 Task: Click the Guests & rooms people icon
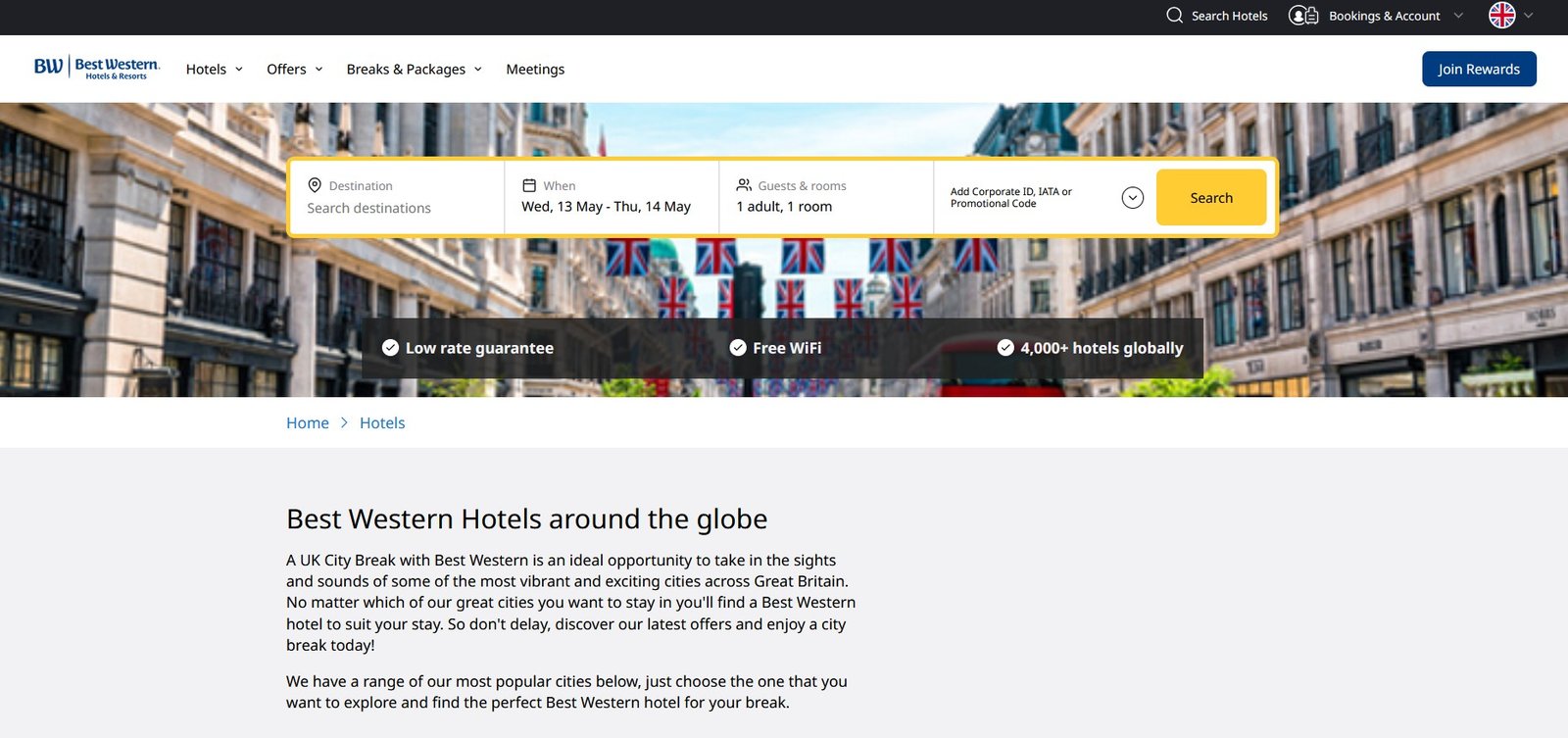tap(744, 185)
